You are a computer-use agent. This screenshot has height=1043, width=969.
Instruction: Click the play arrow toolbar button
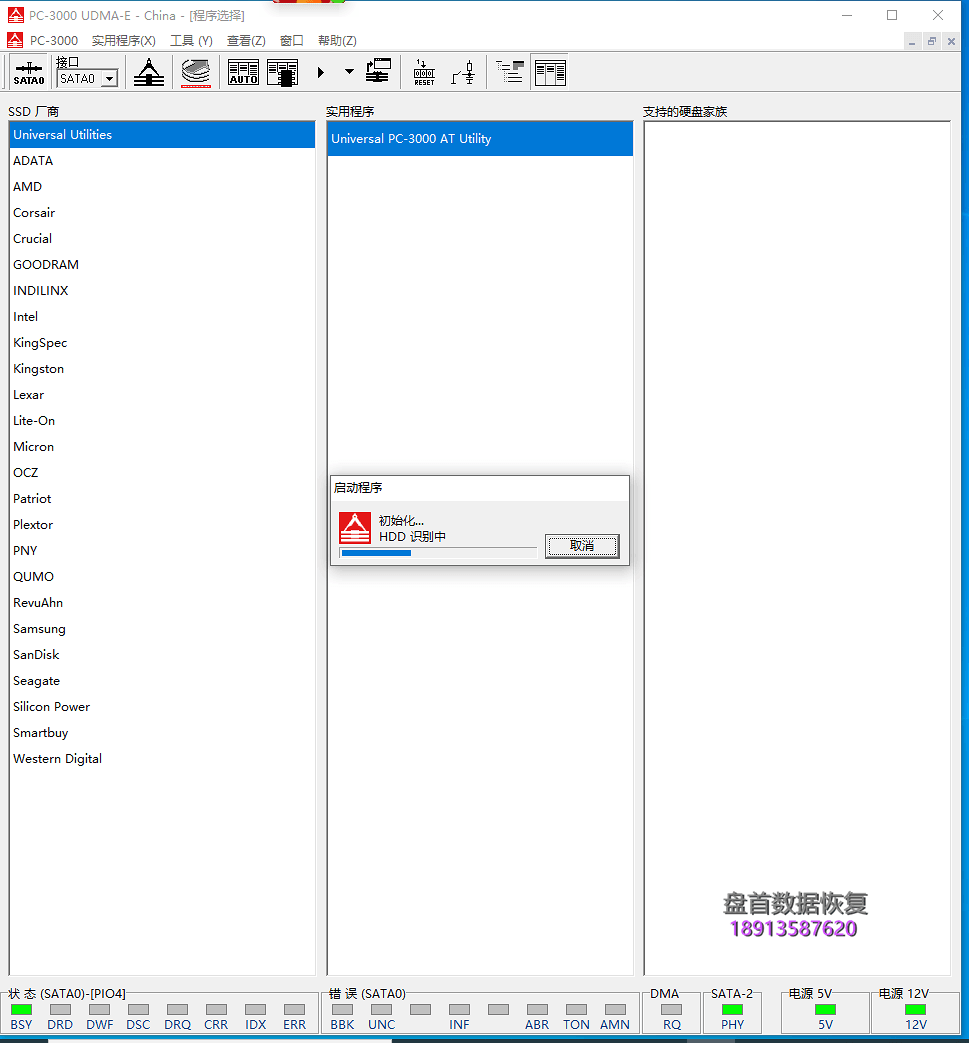pyautogui.click(x=321, y=72)
